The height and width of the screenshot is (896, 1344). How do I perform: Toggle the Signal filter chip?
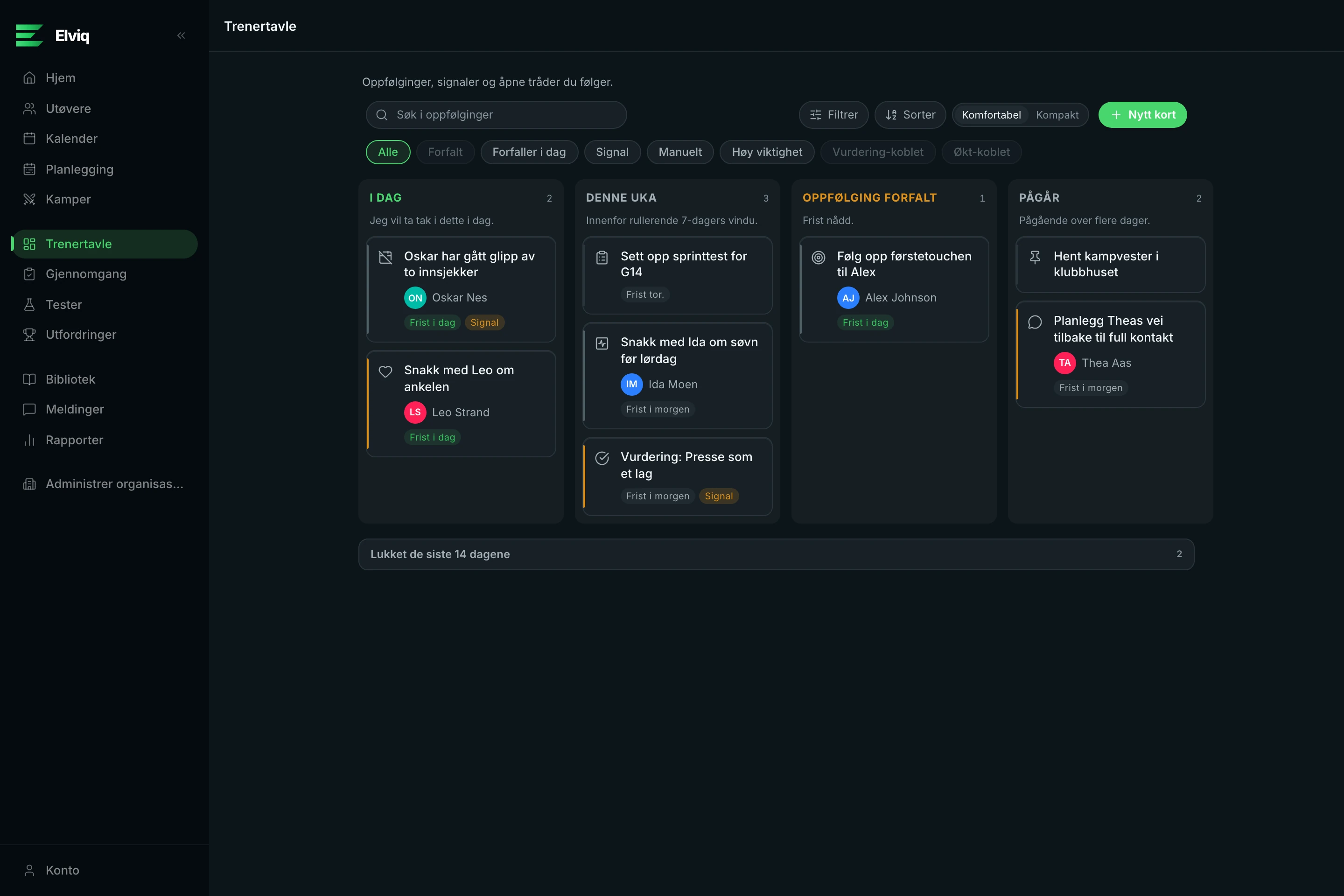(612, 152)
